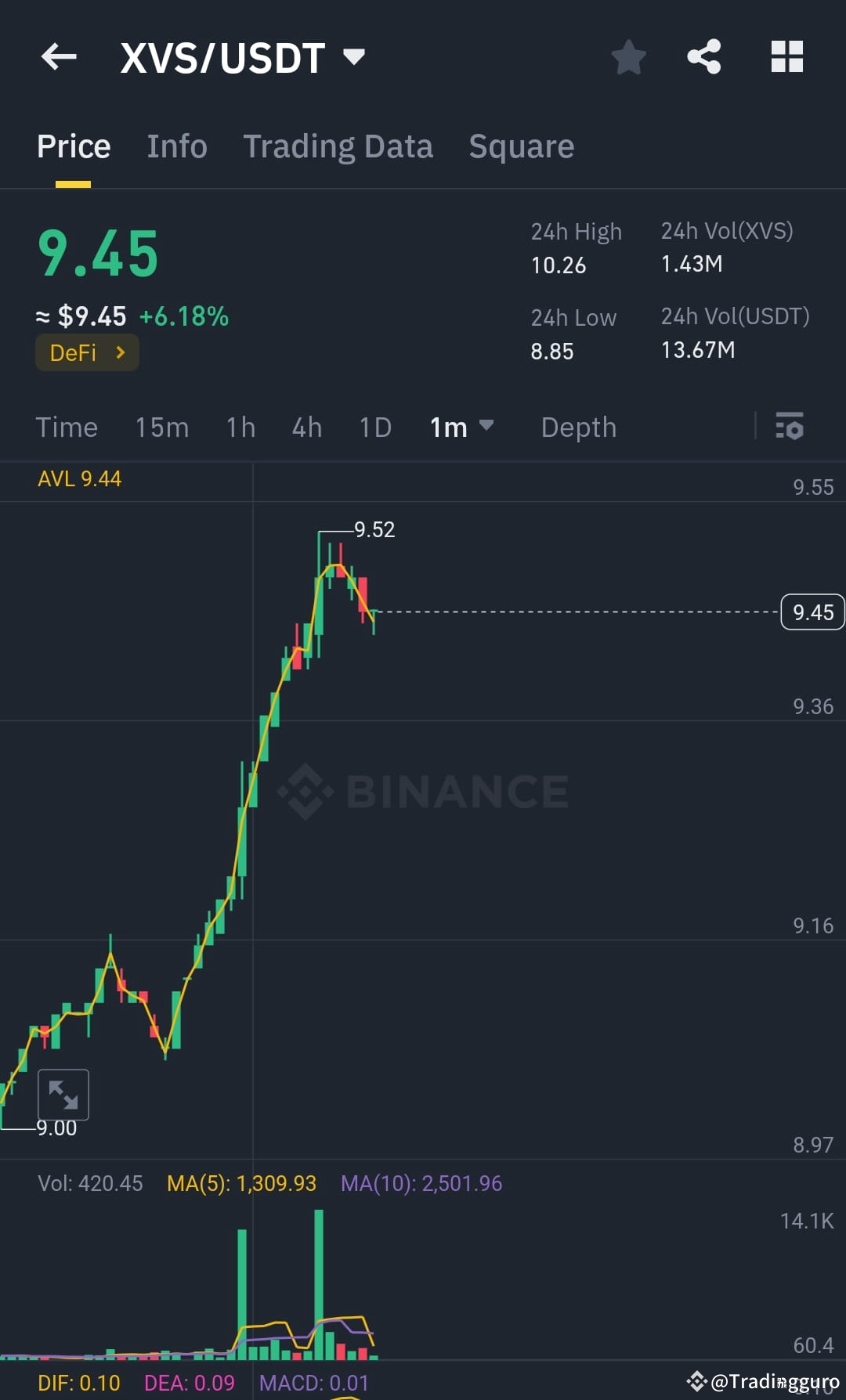Viewport: 846px width, 1400px height.
Task: Tap the MA(10): 2,501.96 volume indicator label
Action: 421,1183
